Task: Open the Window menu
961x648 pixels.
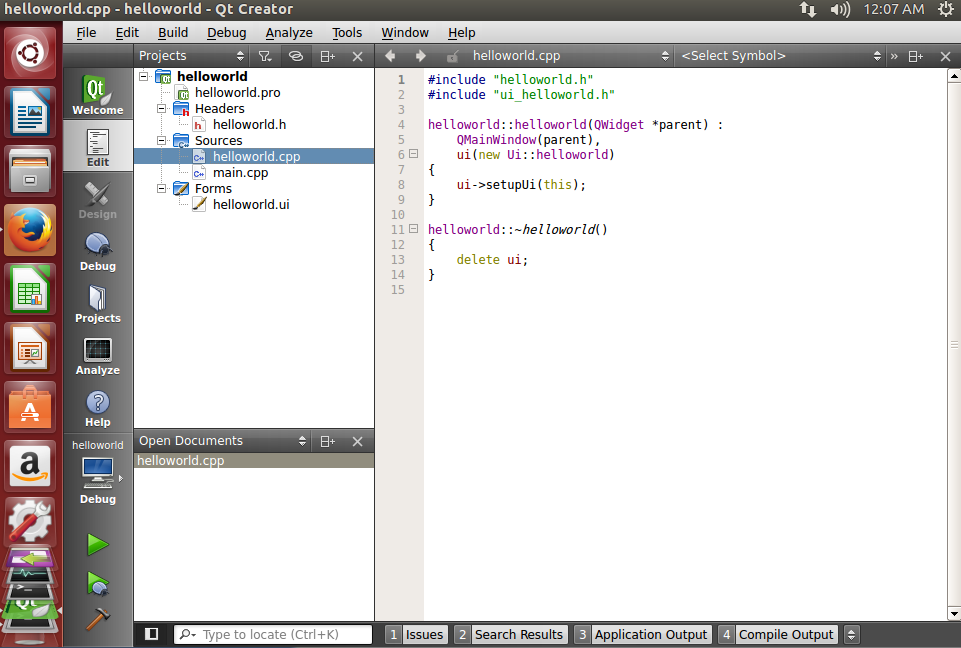Action: click(x=405, y=32)
